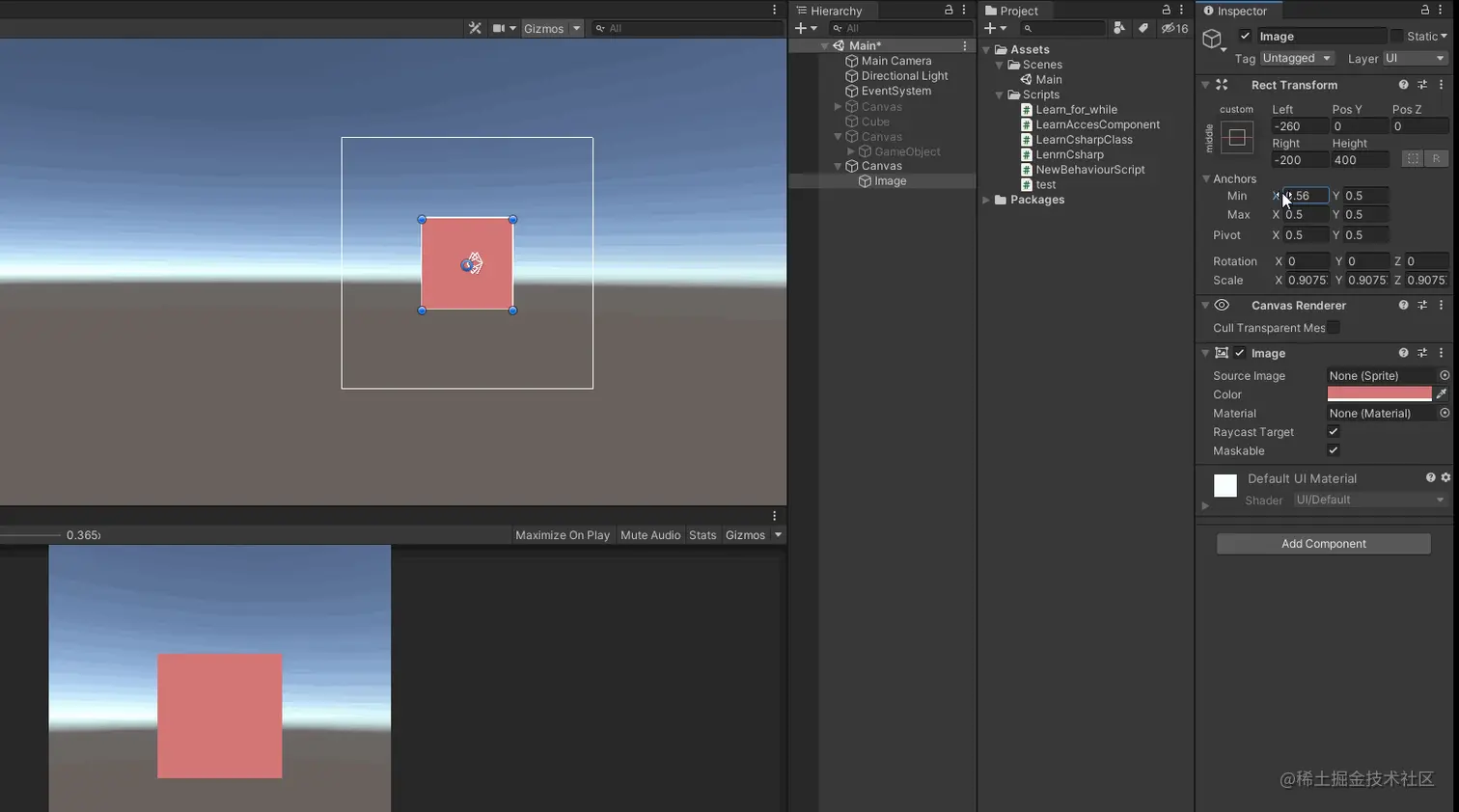The width and height of the screenshot is (1459, 812).
Task: Collapse the Scripts folder in Project
Action: point(999,95)
